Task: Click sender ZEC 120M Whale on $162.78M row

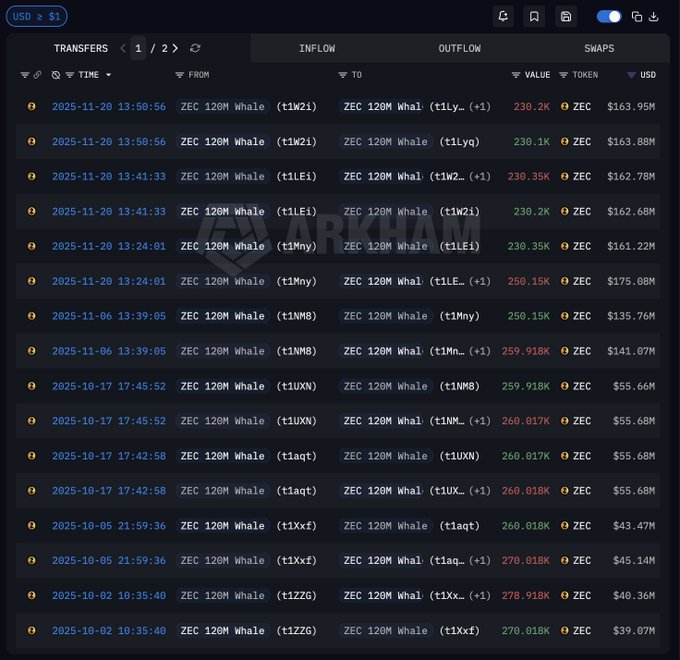Action: 222,176
